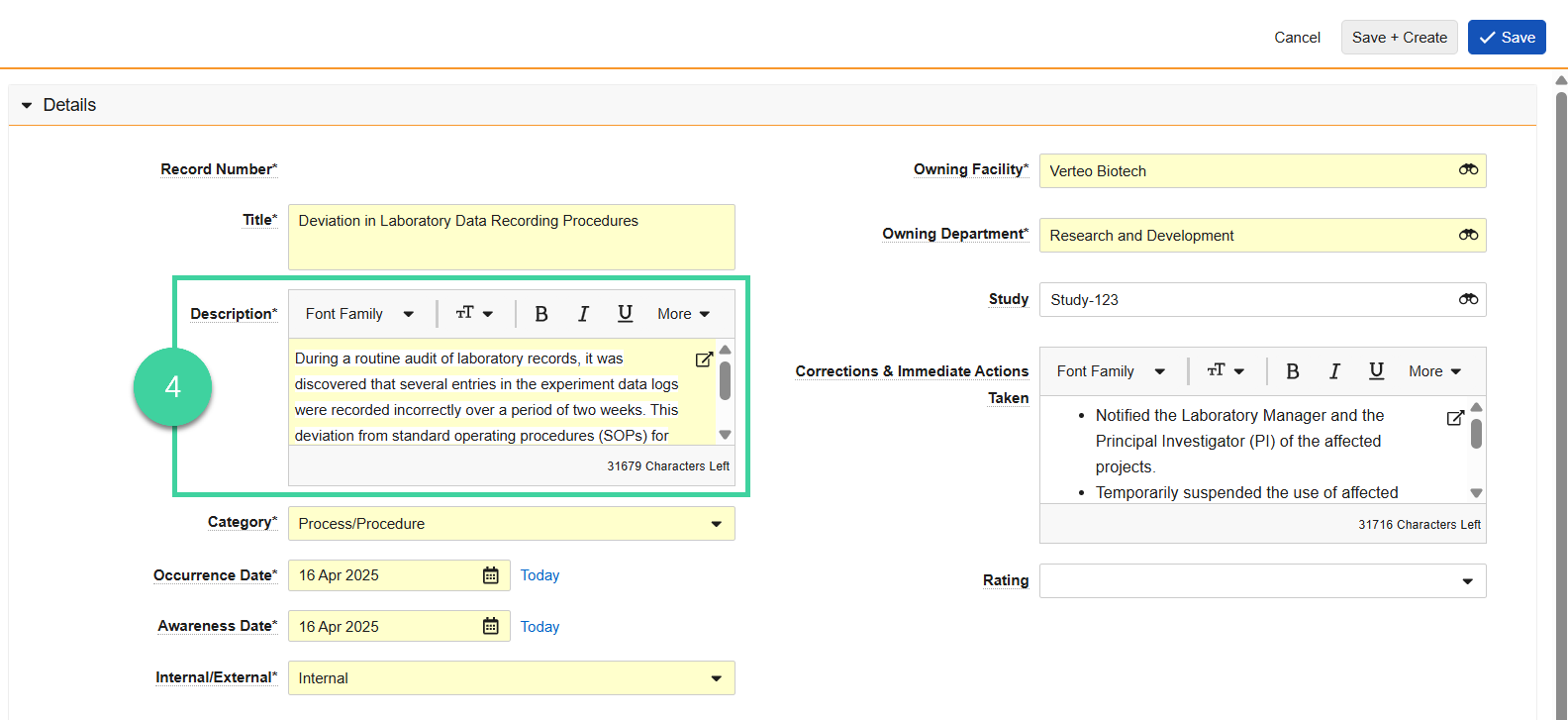Click '31716 Characters Left' counter
This screenshot has width=1568, height=720.
(1420, 525)
